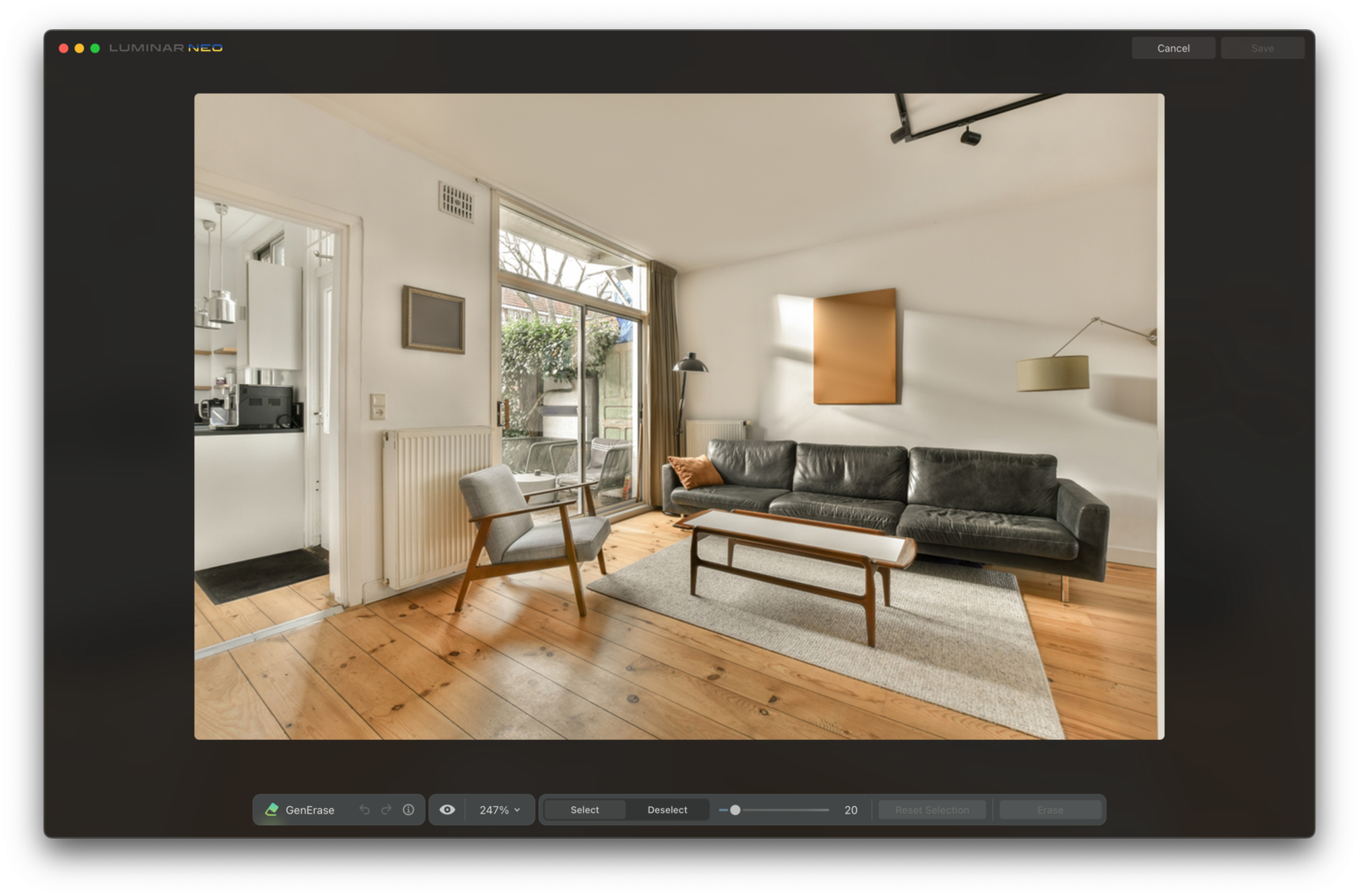Click the green eraser glyph beside GenErase
This screenshot has height=896, width=1359.
[x=272, y=809]
